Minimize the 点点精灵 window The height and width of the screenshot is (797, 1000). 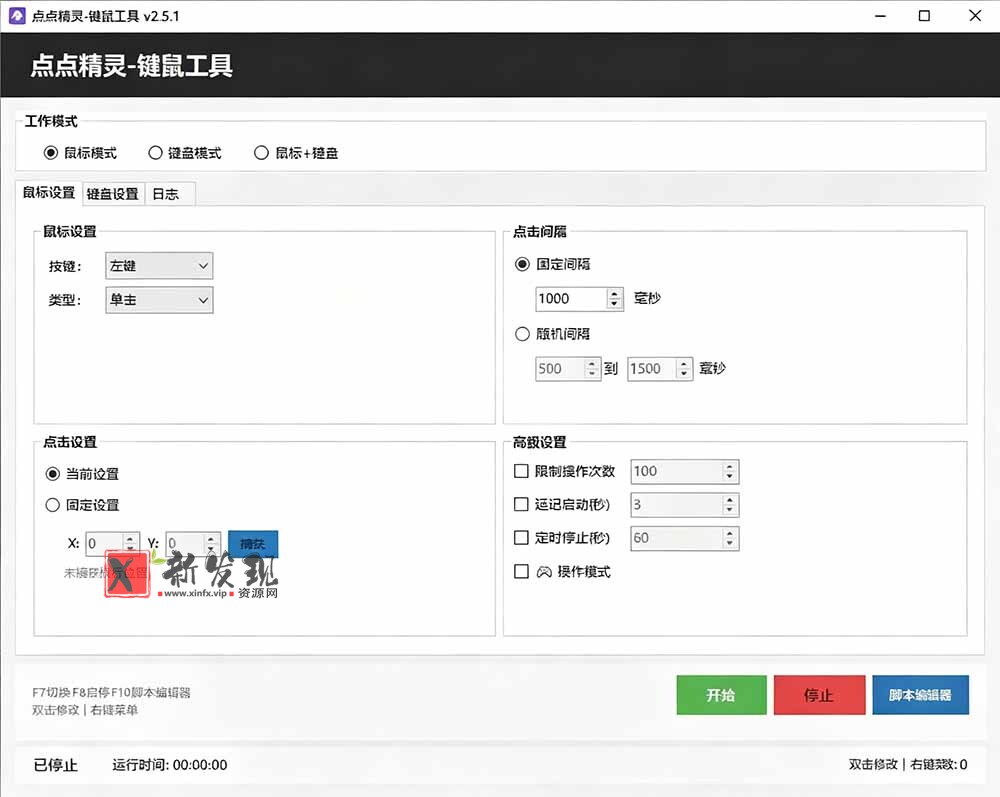(x=881, y=16)
